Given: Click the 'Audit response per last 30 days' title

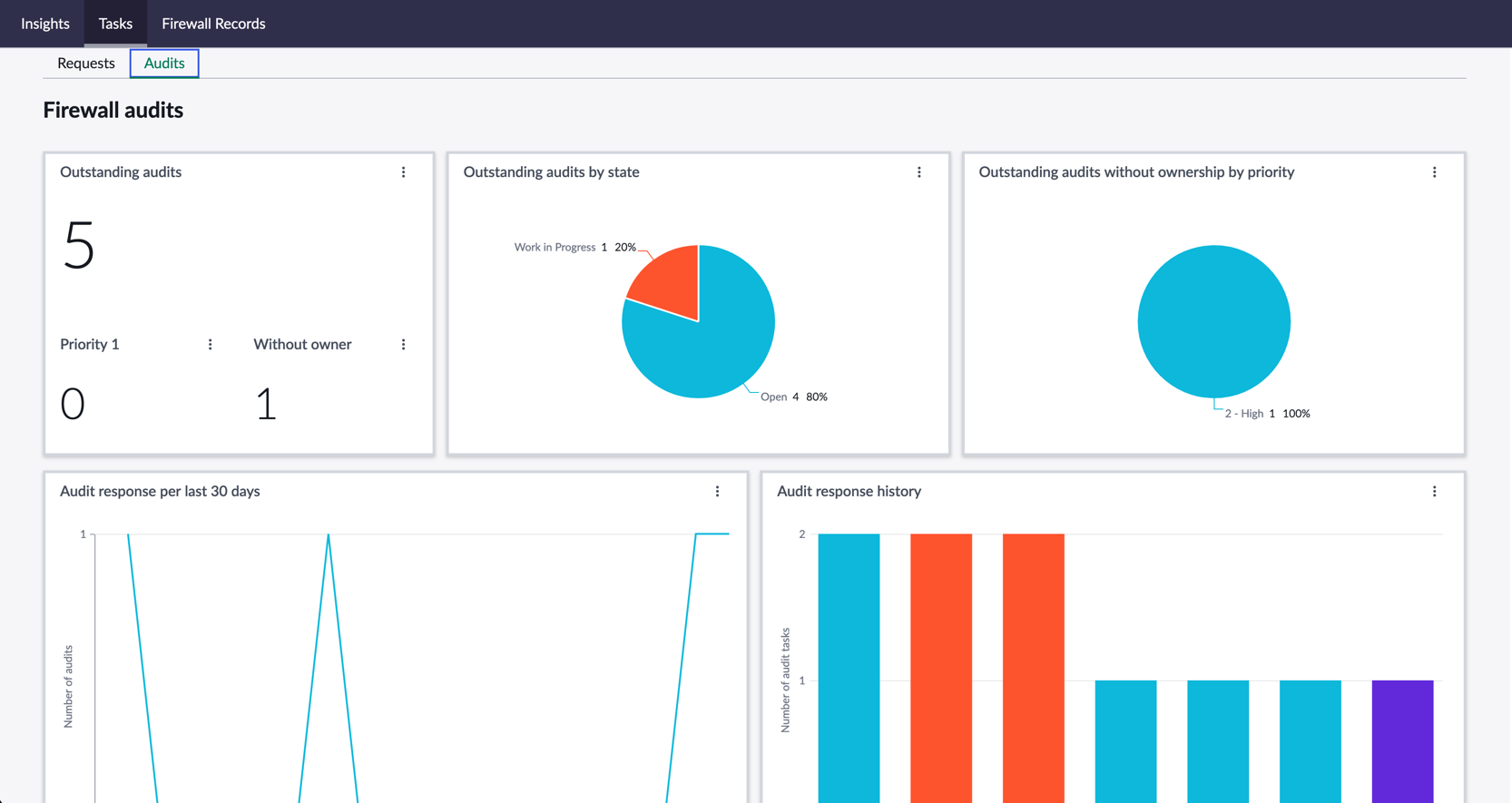Looking at the screenshot, I should [160, 492].
